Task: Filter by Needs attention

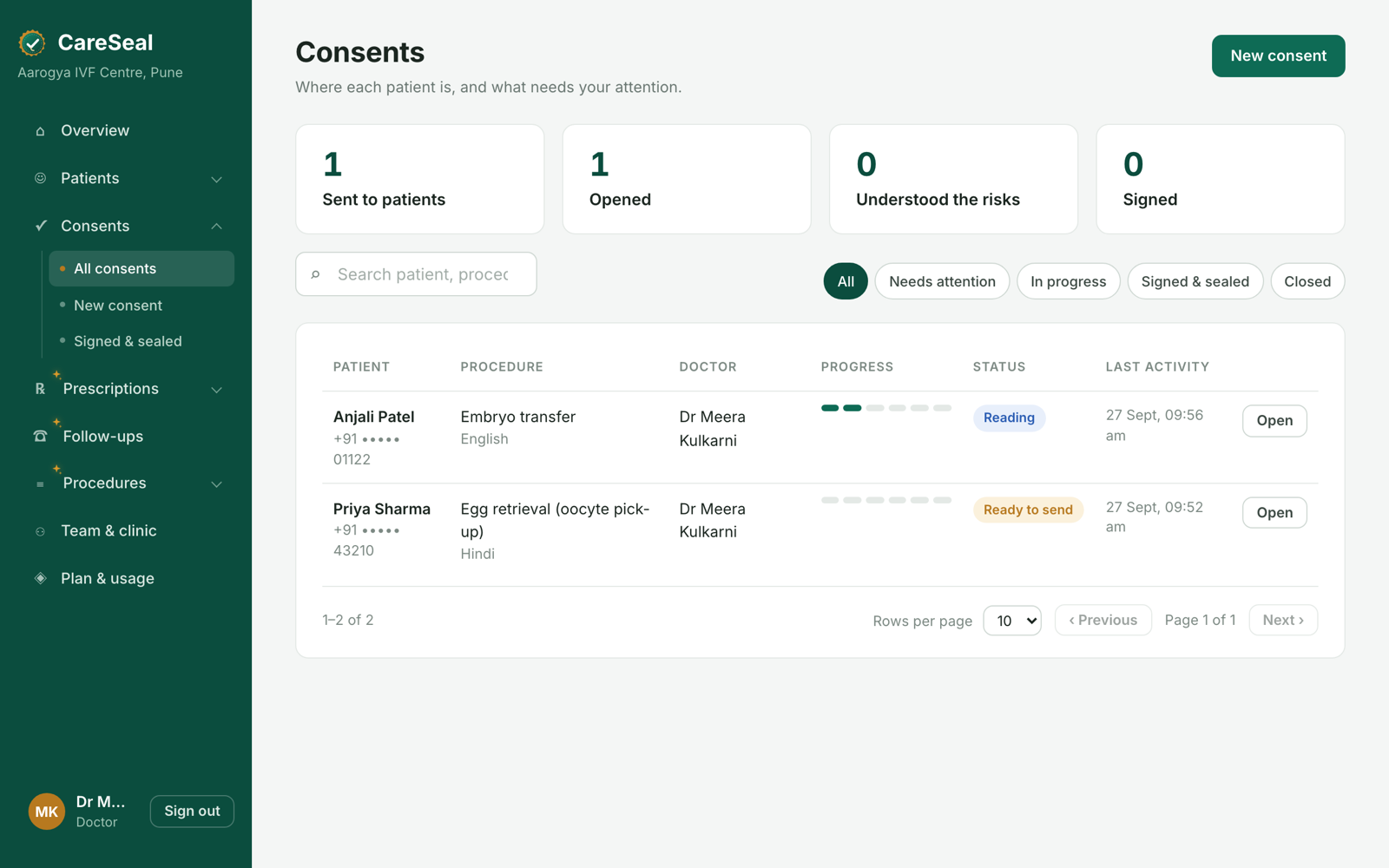Action: [942, 281]
